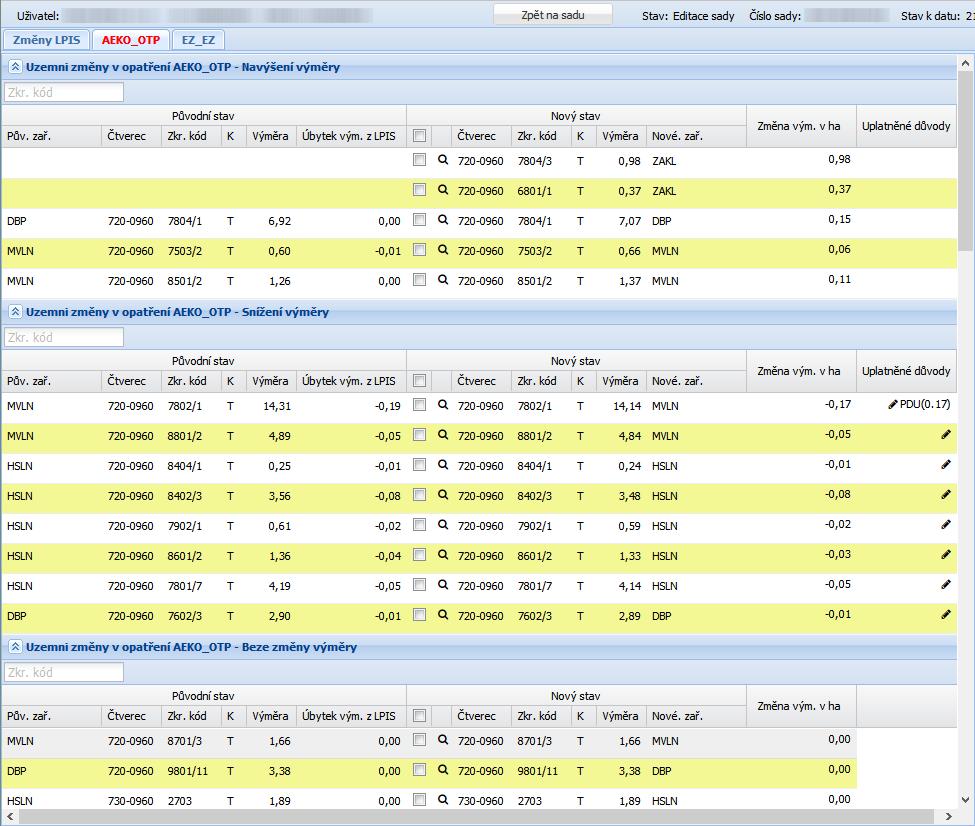Click edit pencil for row 8402/3

(946, 494)
